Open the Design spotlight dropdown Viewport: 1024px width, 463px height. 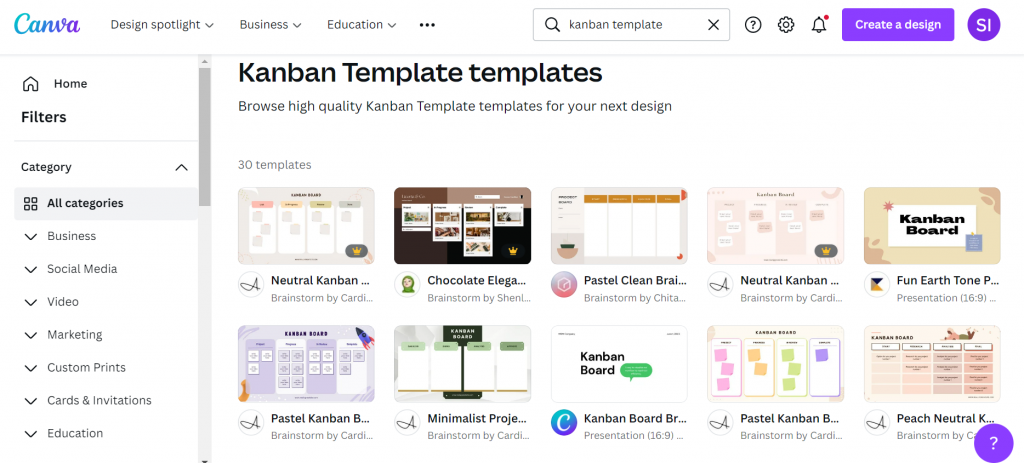(162, 25)
